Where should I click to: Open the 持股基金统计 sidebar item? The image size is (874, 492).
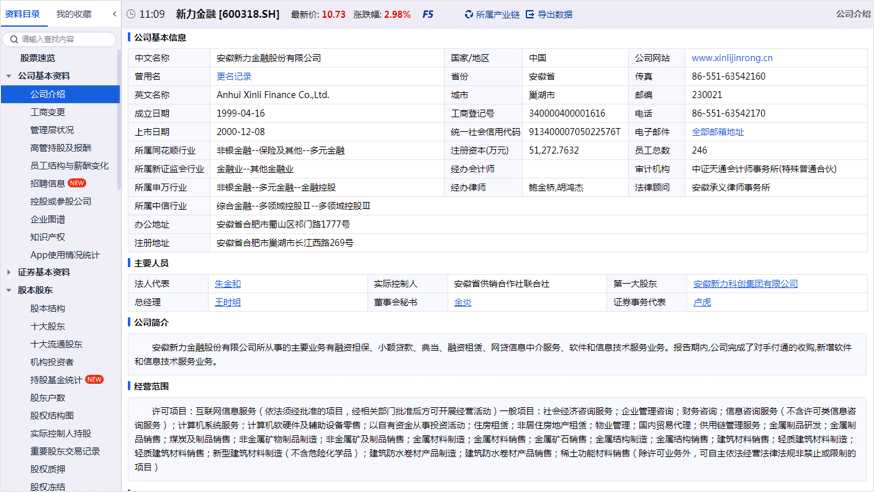pyautogui.click(x=56, y=379)
